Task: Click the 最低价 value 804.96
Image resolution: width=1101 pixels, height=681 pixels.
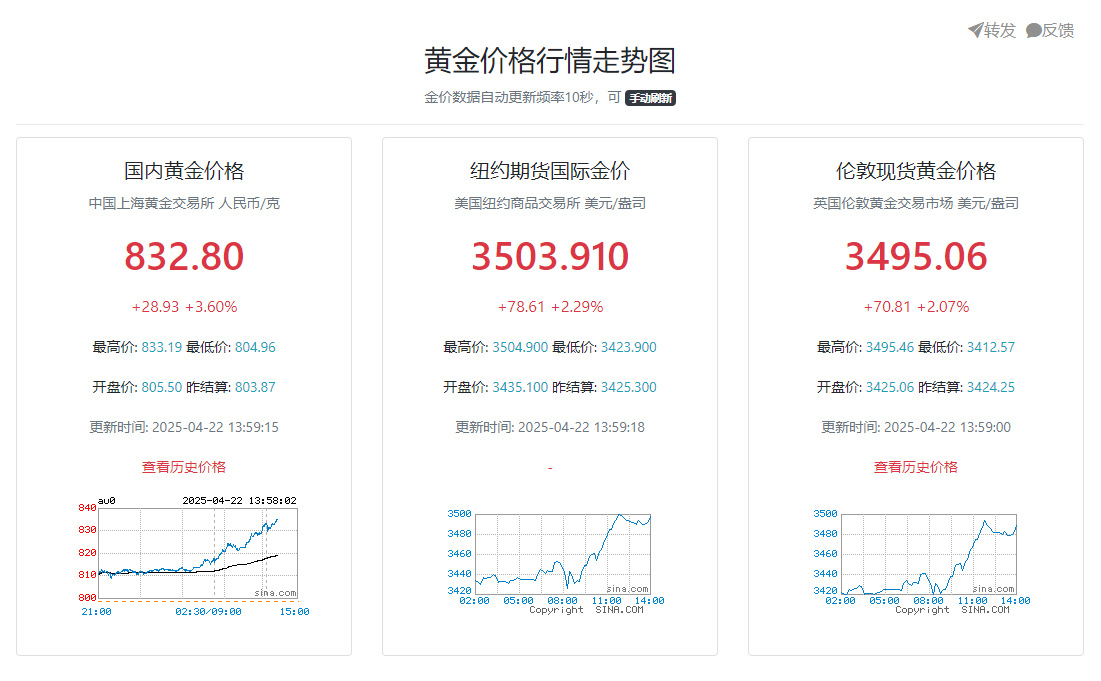Action: [x=255, y=347]
